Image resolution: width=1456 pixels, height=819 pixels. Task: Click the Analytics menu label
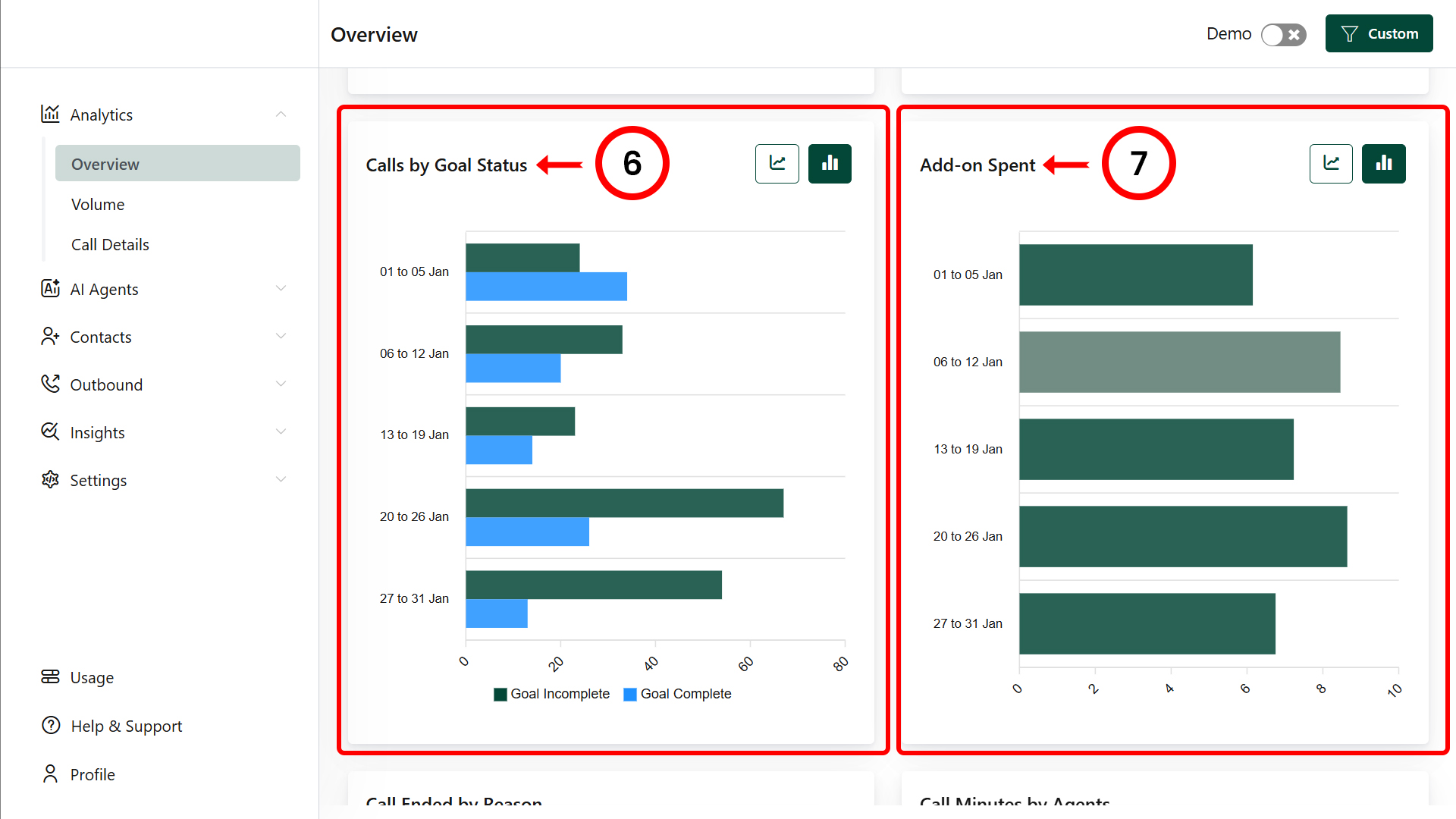[101, 115]
